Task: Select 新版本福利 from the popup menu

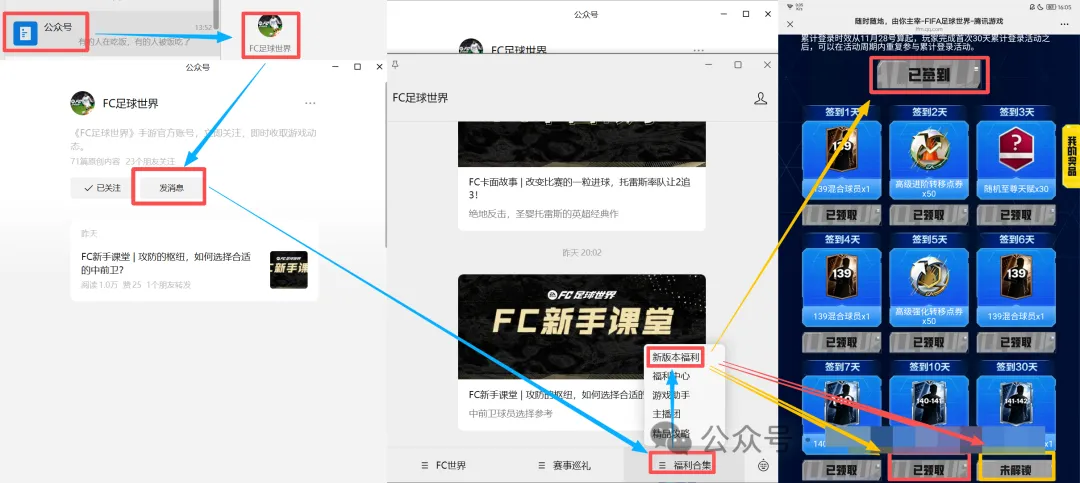Action: tap(676, 358)
